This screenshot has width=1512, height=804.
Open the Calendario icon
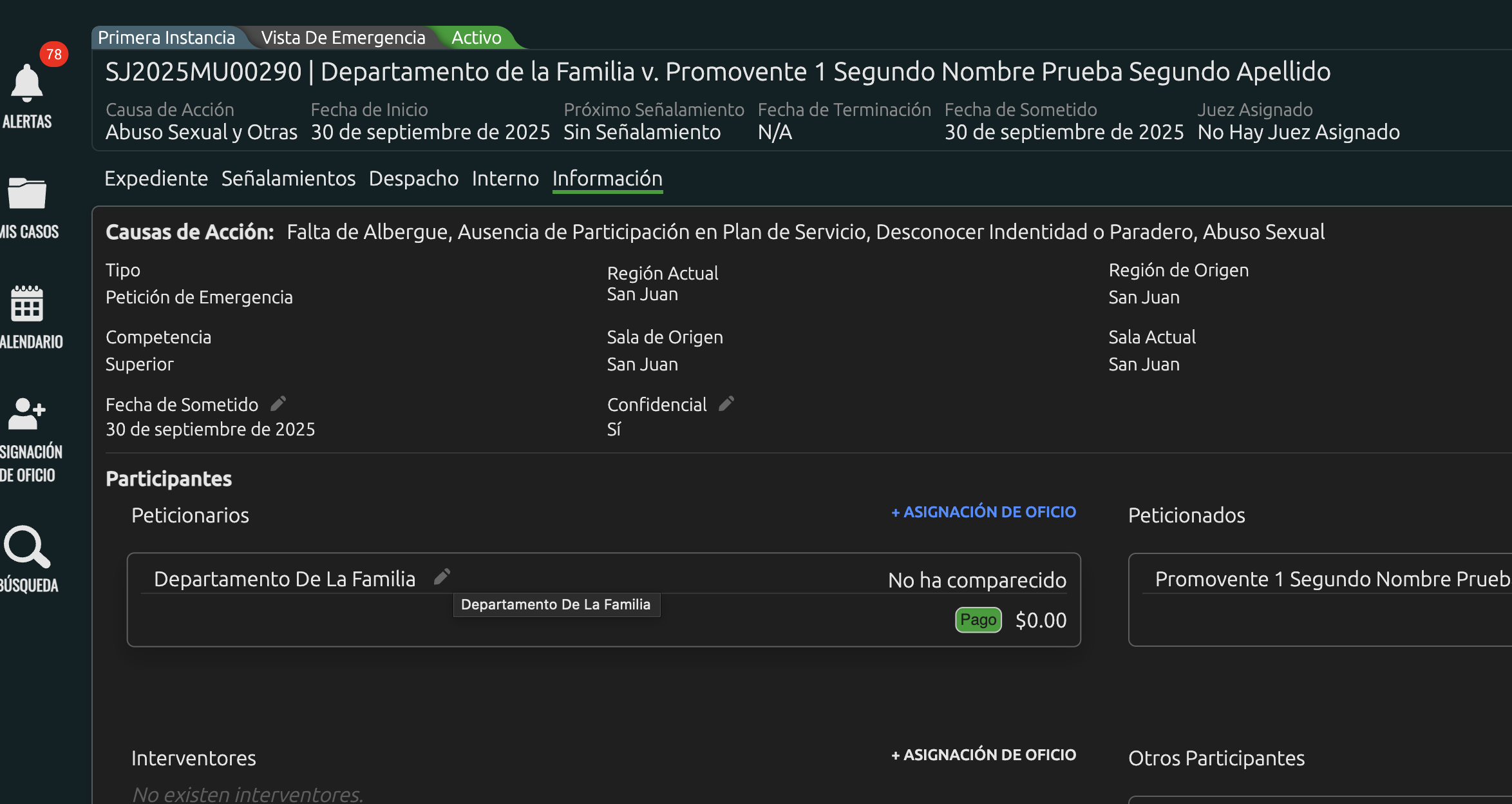[27, 303]
